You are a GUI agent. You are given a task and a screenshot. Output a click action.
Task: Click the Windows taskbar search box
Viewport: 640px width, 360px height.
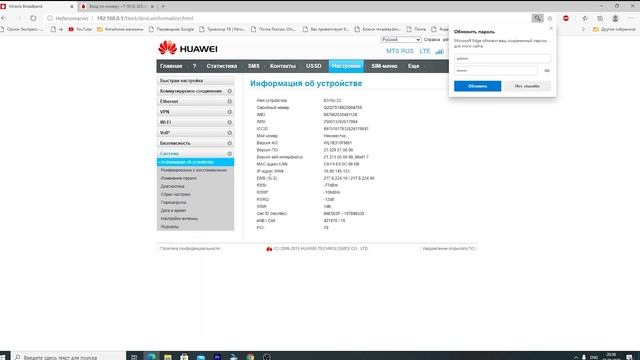click(68, 356)
